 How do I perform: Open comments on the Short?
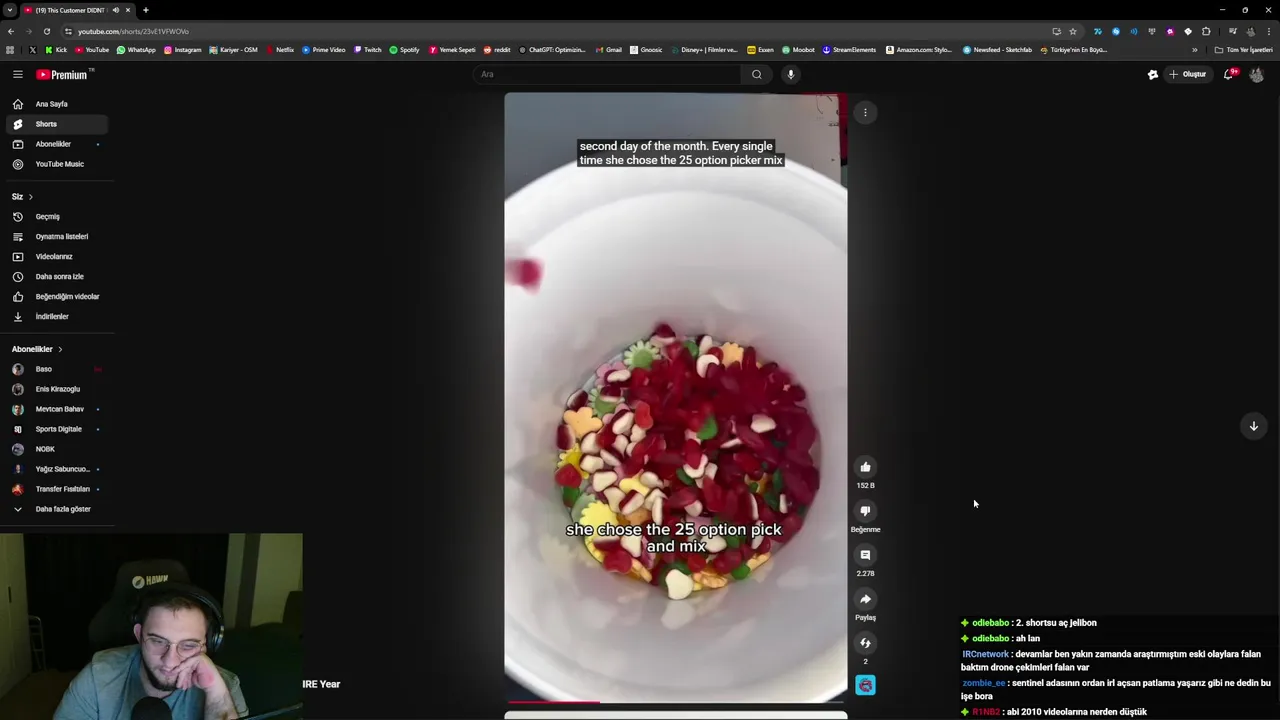point(865,555)
